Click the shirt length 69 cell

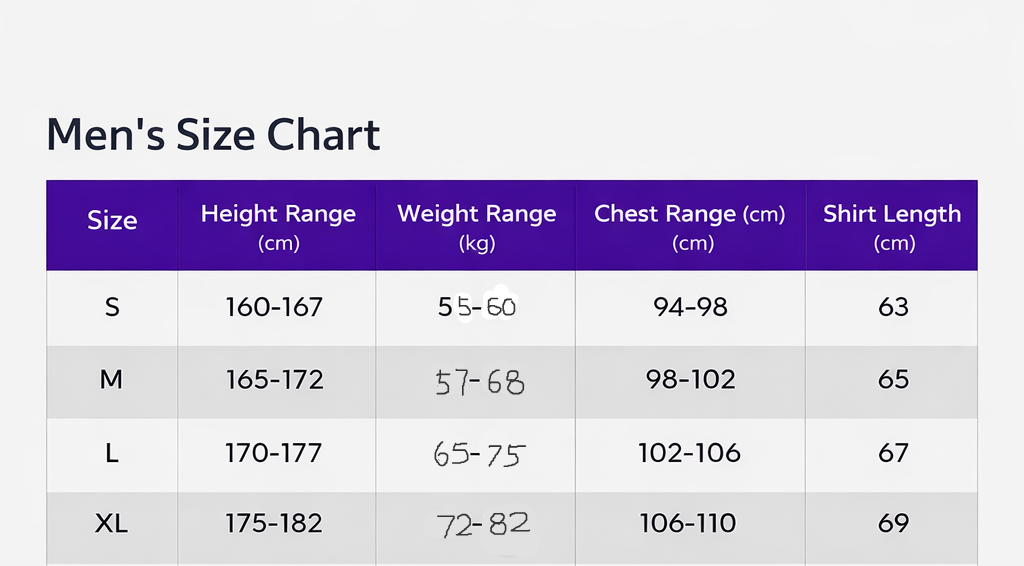coord(893,523)
